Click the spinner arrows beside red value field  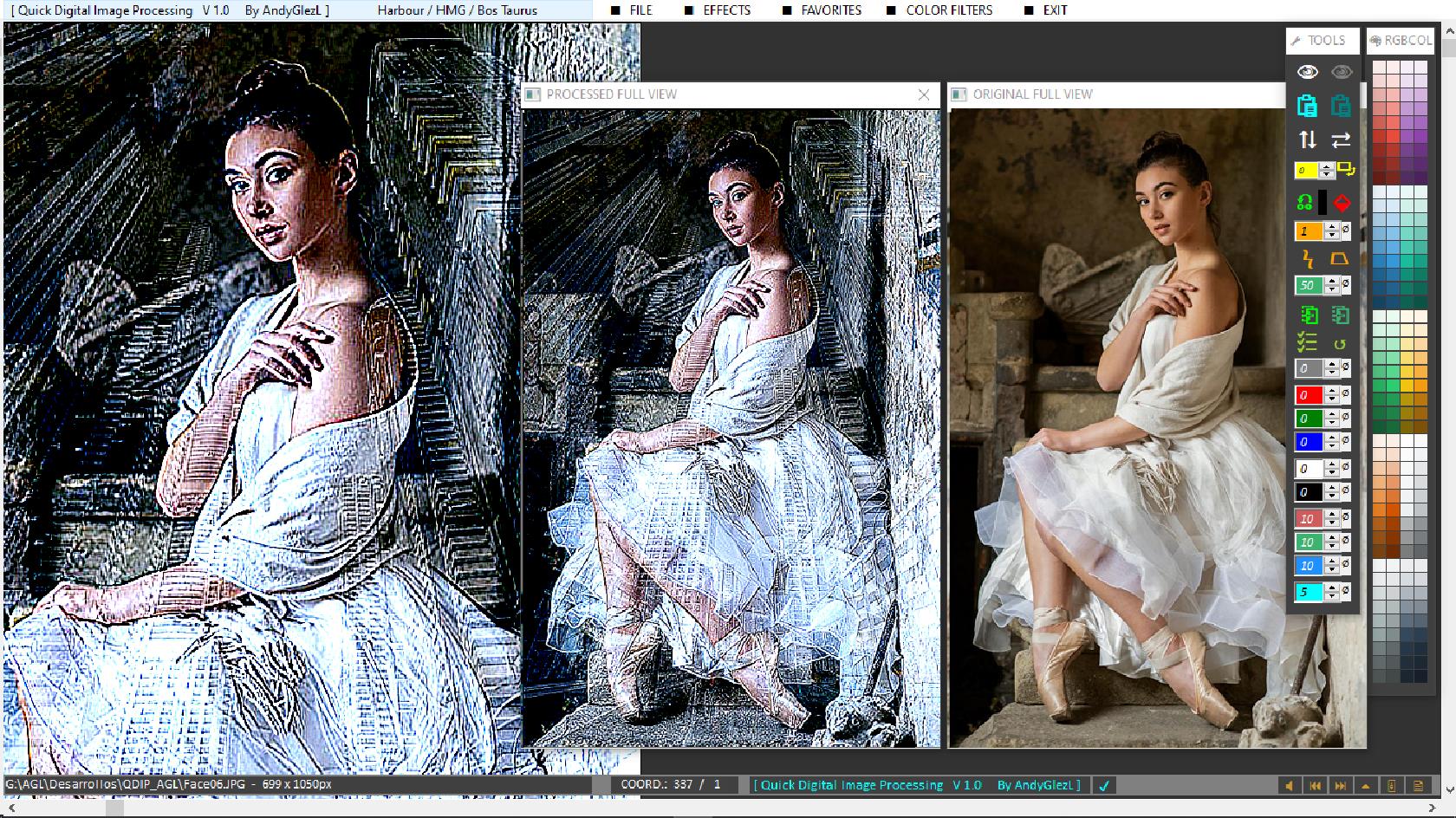point(1332,395)
